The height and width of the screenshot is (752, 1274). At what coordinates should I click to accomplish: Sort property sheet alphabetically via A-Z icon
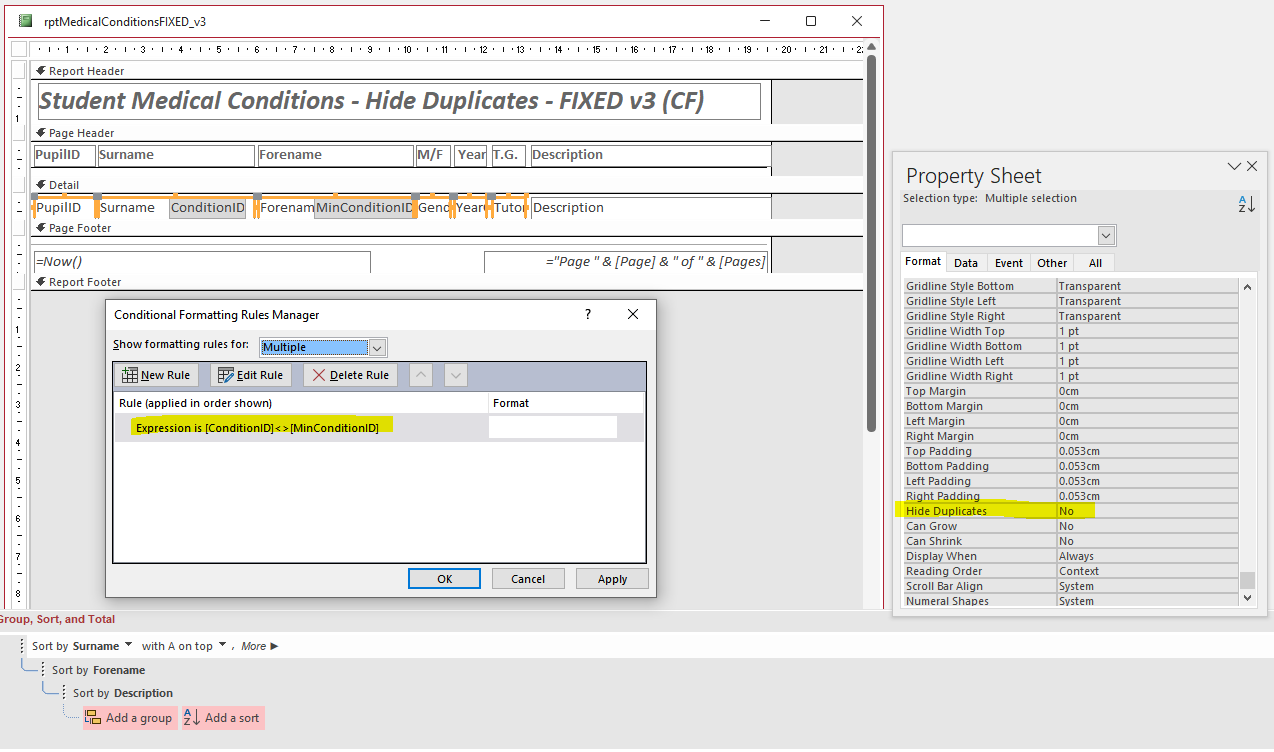pos(1246,203)
